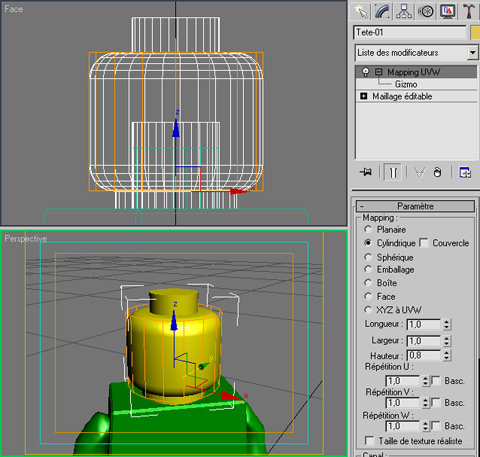
Task: Click the Hauteur value field
Action: 424,355
